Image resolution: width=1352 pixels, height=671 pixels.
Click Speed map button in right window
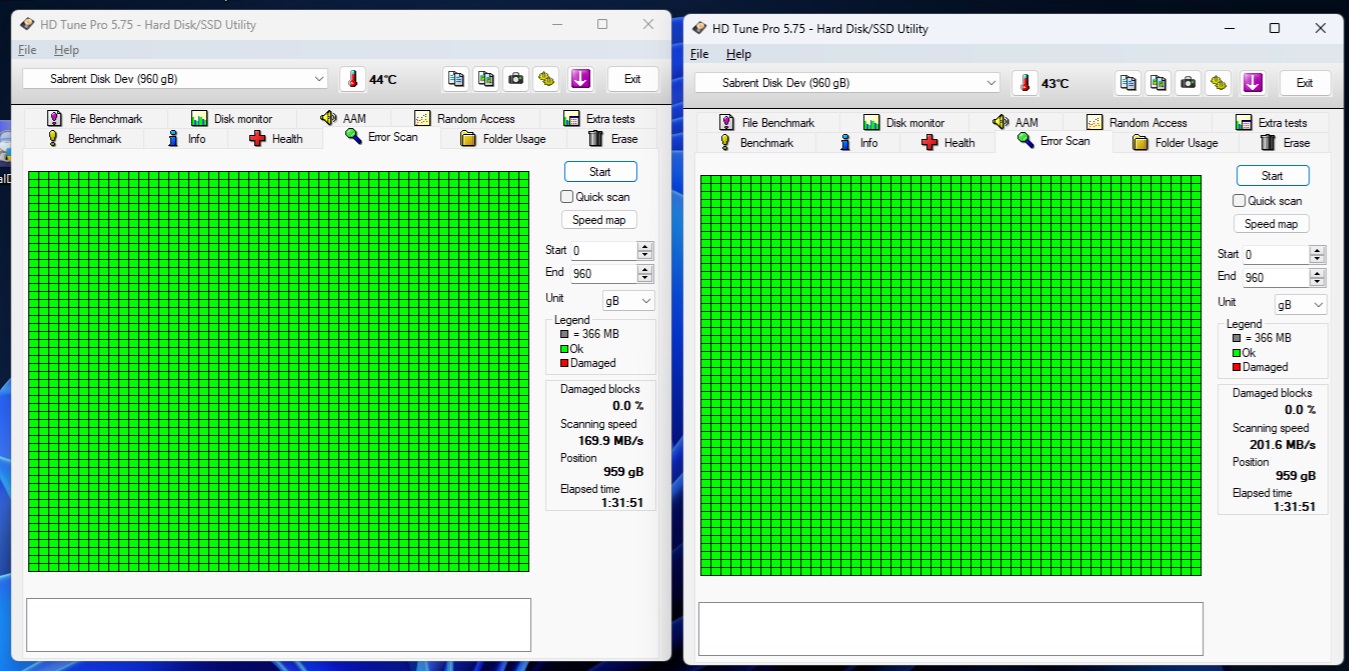click(1271, 224)
